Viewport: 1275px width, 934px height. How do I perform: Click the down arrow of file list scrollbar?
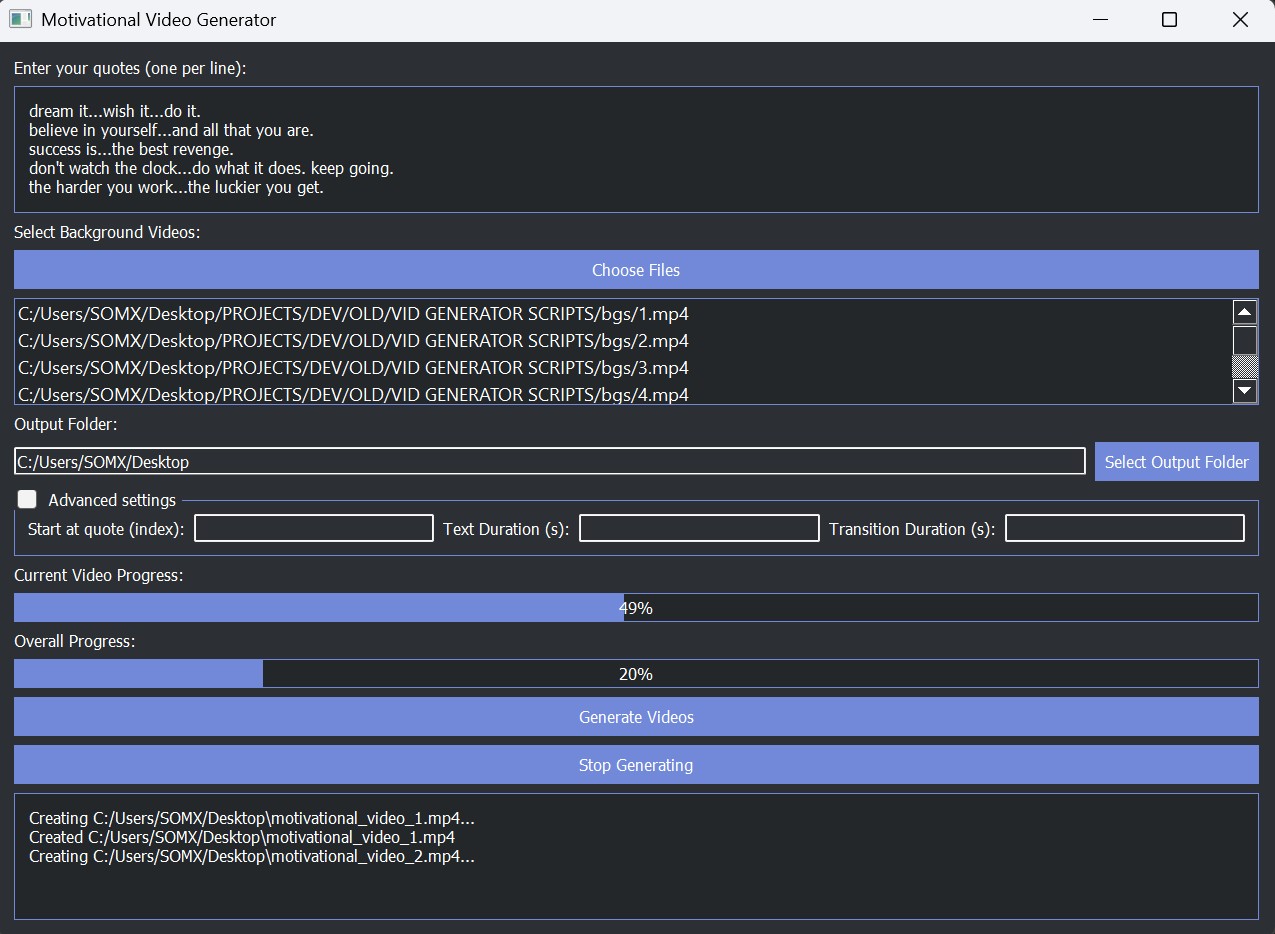click(1245, 391)
